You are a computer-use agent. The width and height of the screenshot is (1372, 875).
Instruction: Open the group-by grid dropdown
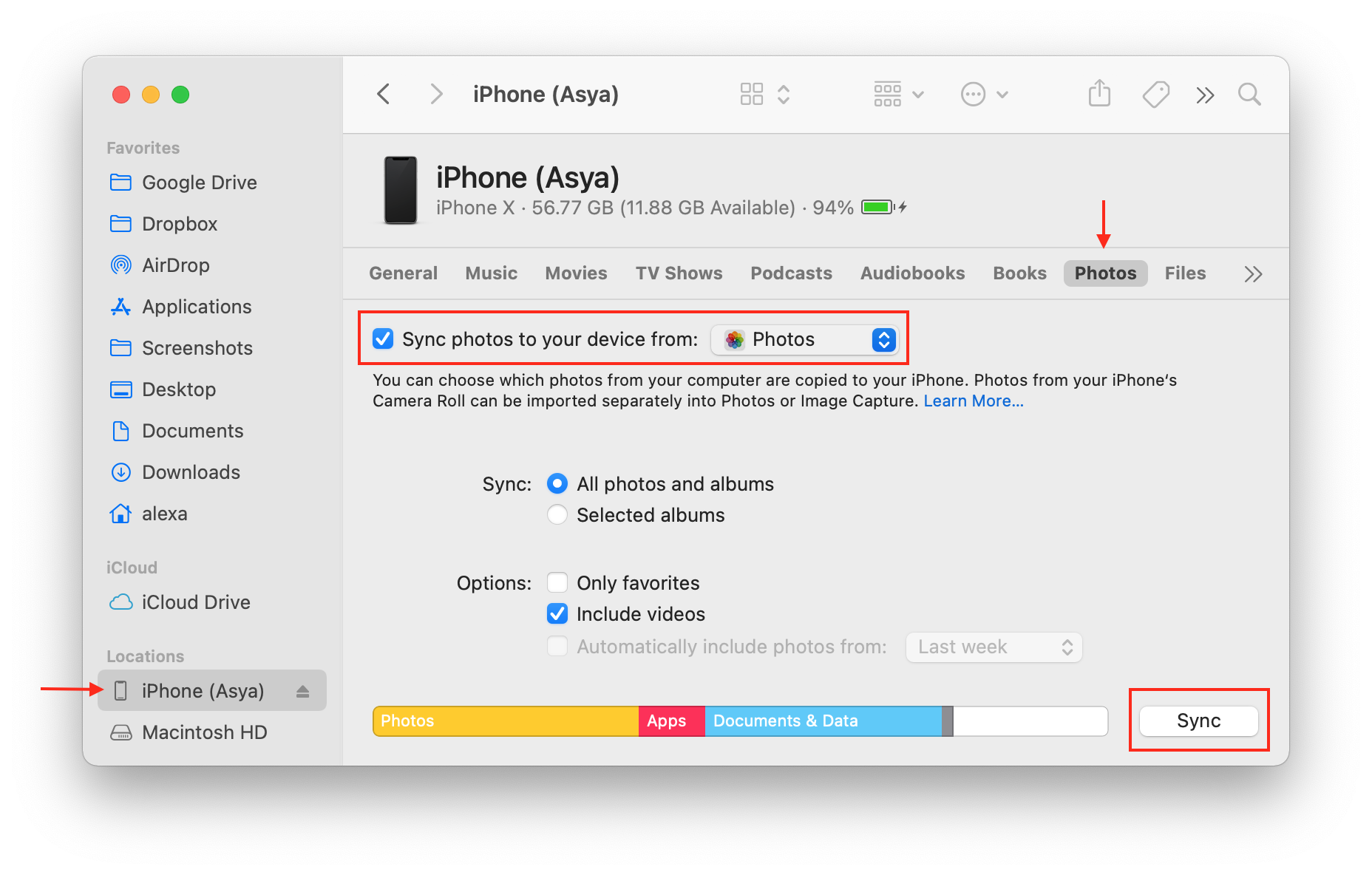(x=898, y=95)
